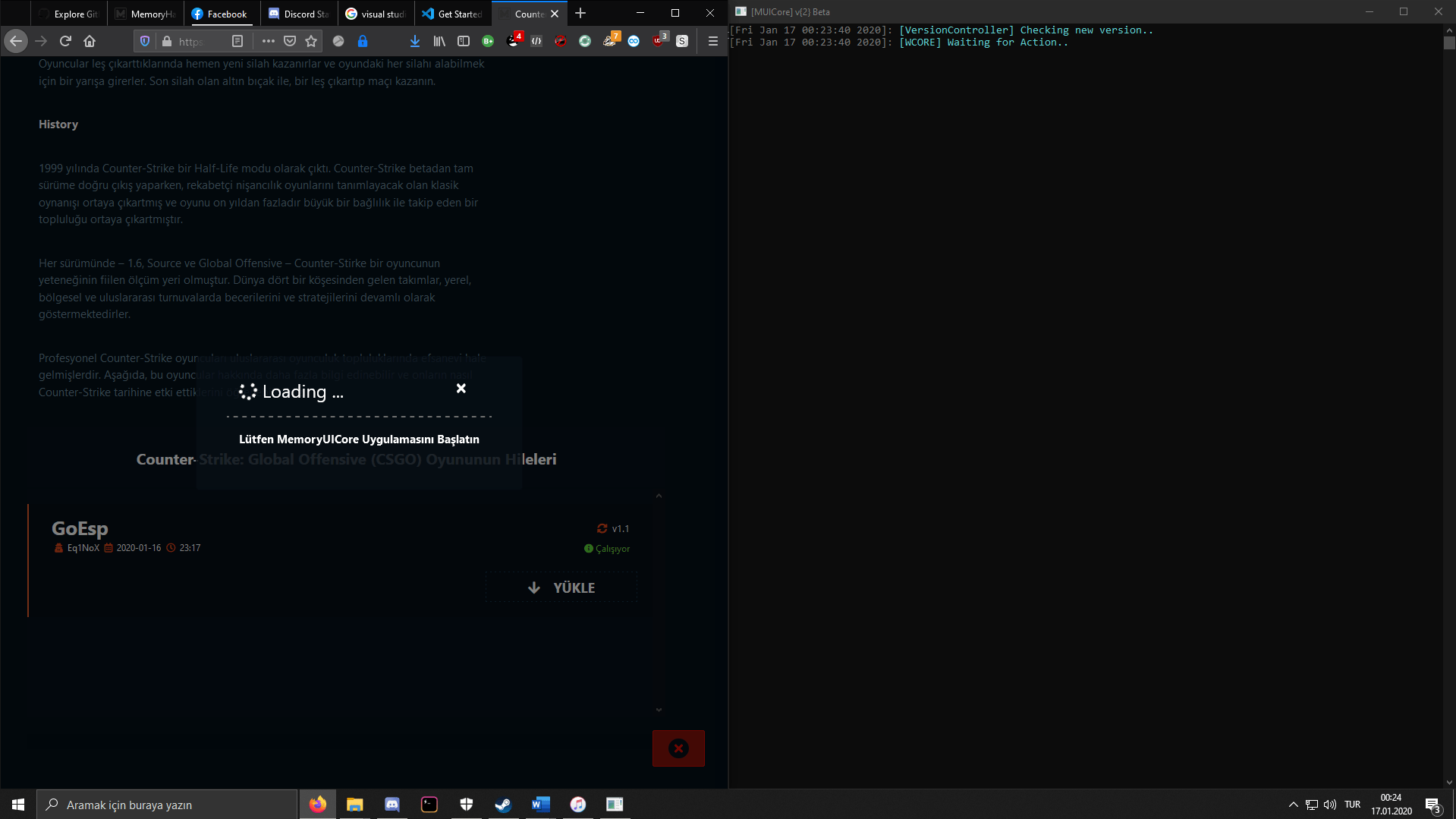Image resolution: width=1456 pixels, height=819 pixels.
Task: Open File Explorer from the taskbar
Action: click(355, 805)
